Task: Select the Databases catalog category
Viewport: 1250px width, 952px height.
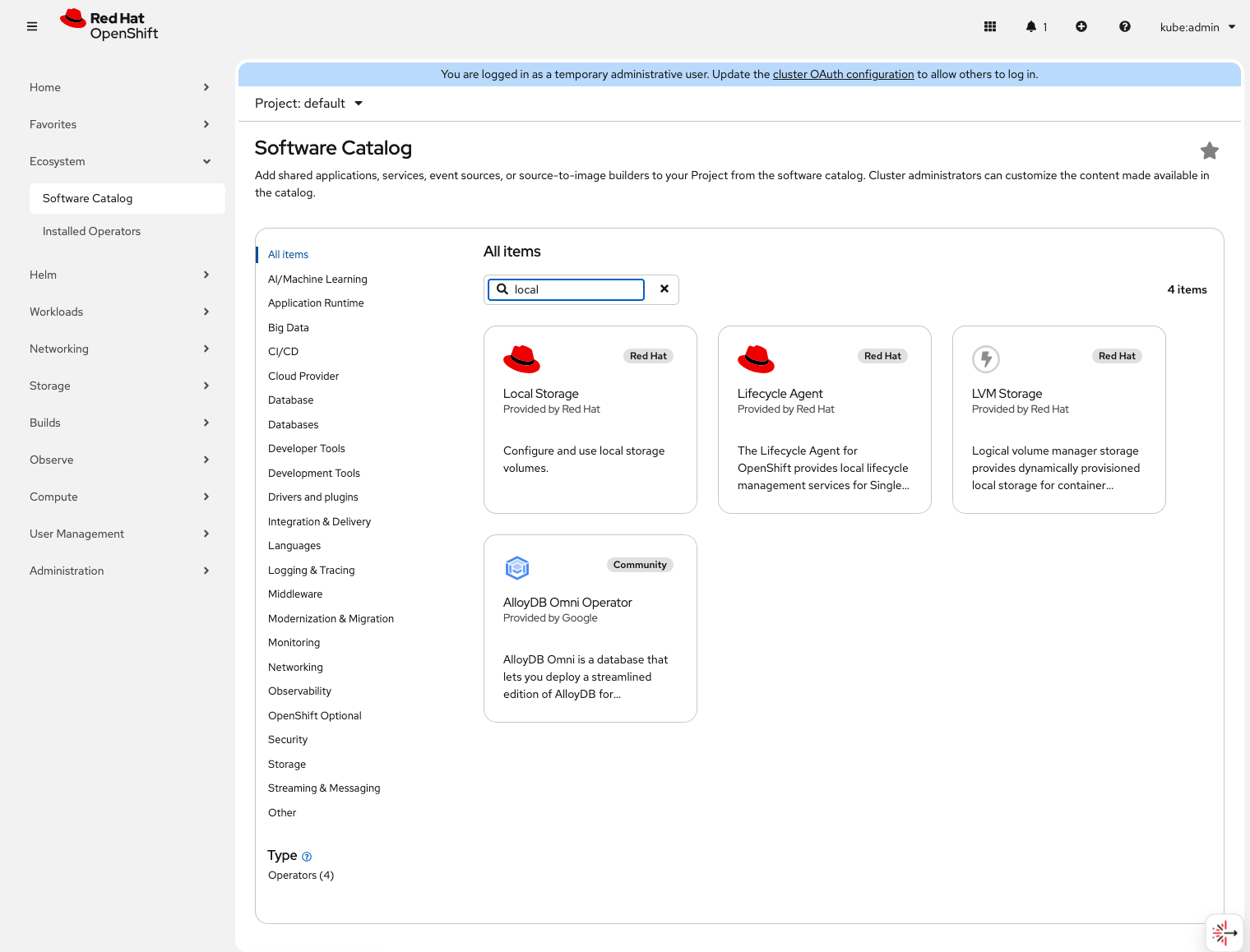Action: pos(293,424)
